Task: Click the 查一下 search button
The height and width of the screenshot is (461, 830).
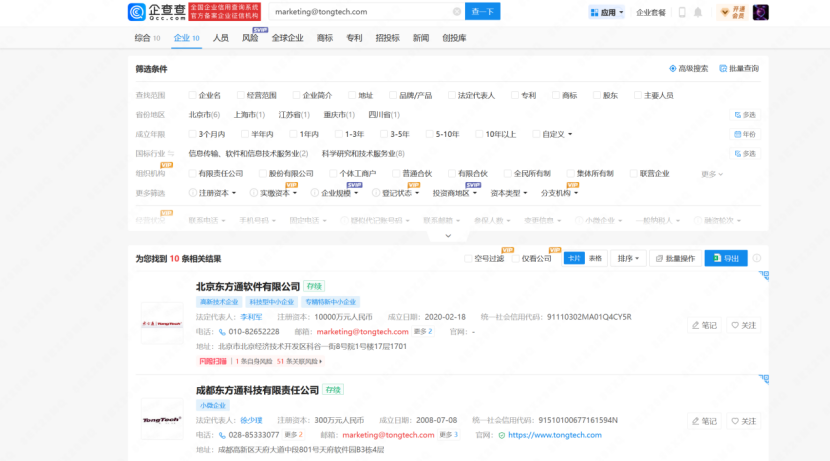Action: tap(482, 12)
